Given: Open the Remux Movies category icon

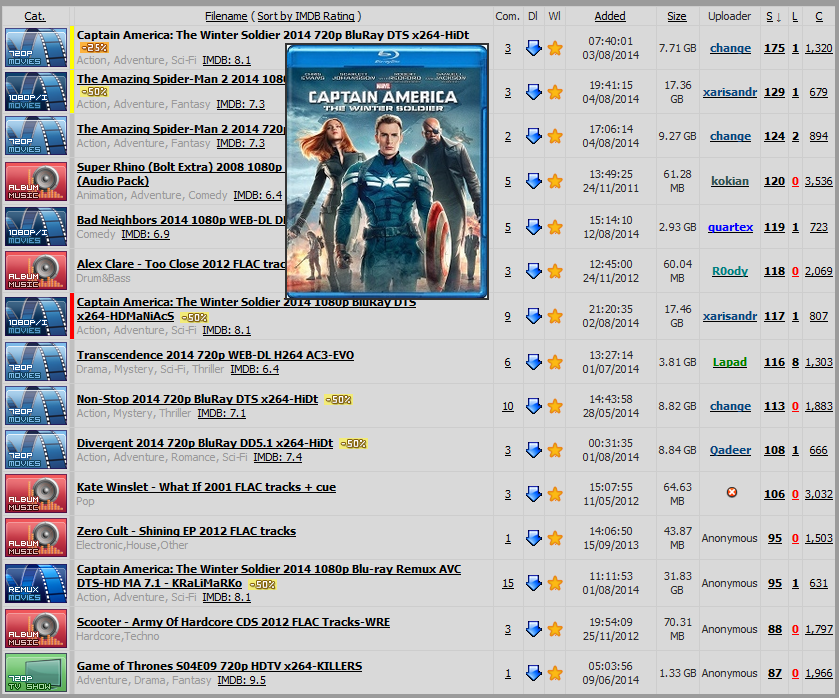Looking at the screenshot, I should (x=36, y=583).
